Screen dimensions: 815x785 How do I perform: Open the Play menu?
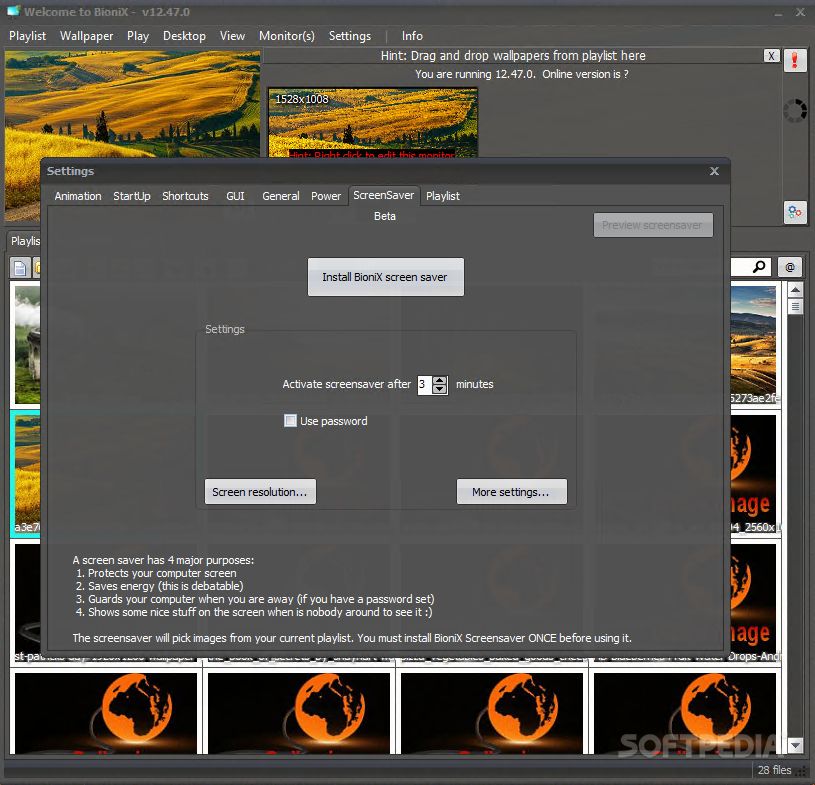point(138,36)
